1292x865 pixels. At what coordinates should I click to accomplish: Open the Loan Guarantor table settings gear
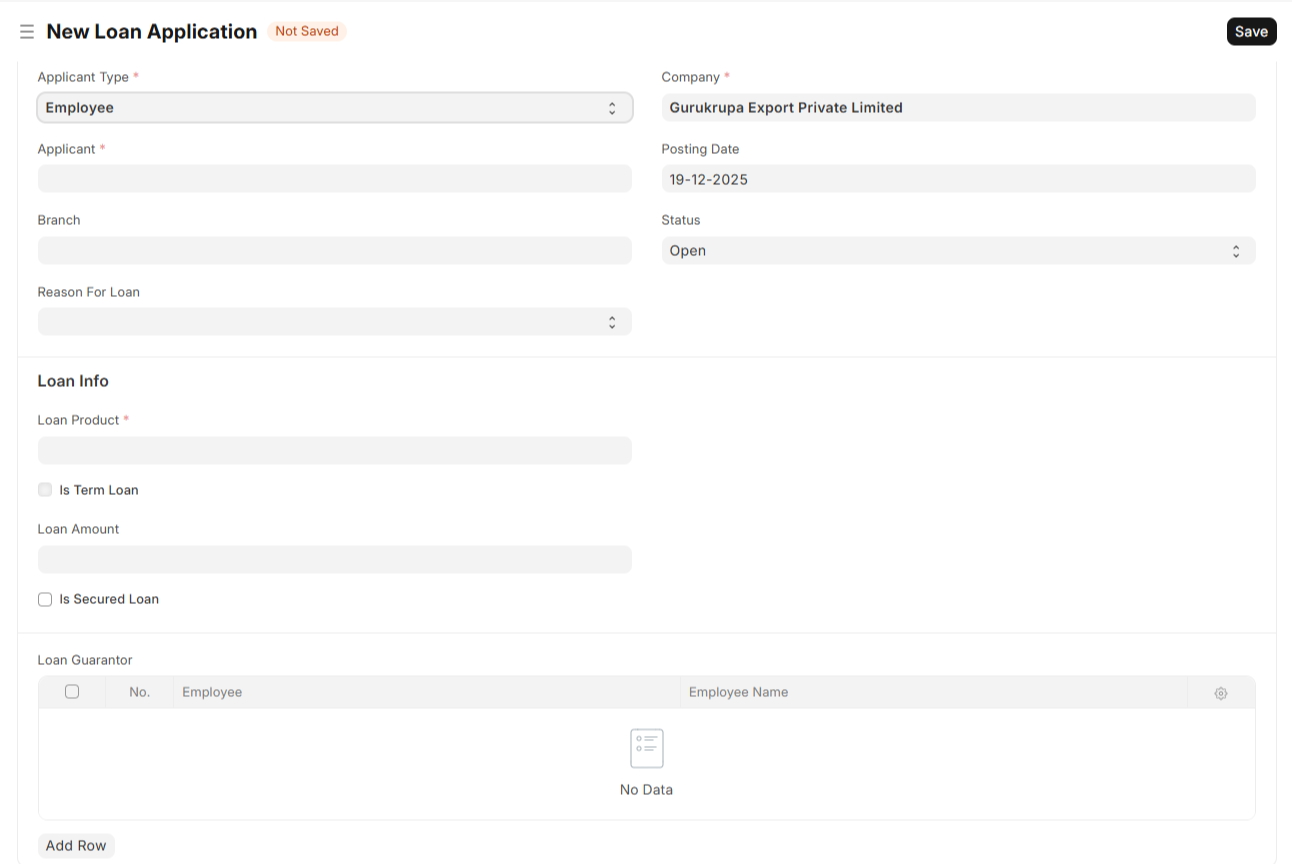[x=1221, y=693]
